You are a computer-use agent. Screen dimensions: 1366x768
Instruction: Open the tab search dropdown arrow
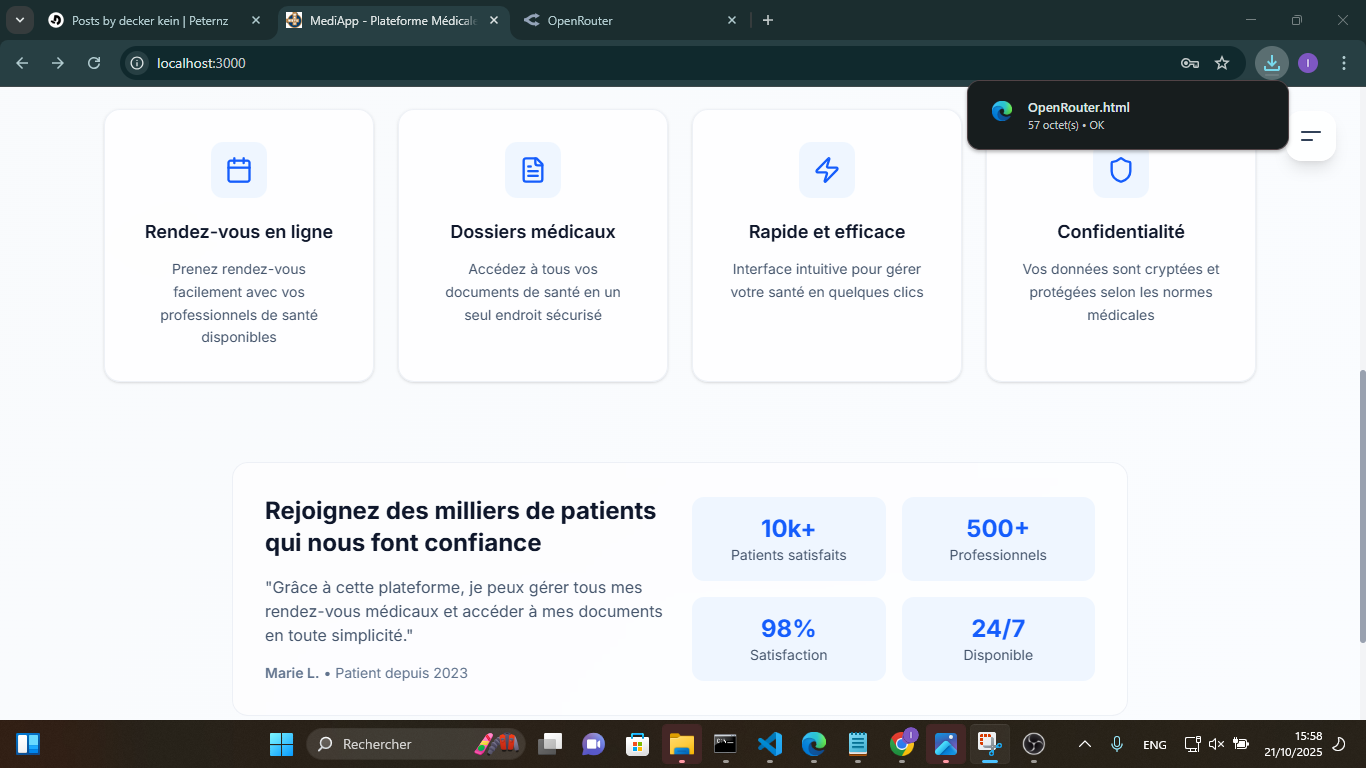tap(19, 20)
